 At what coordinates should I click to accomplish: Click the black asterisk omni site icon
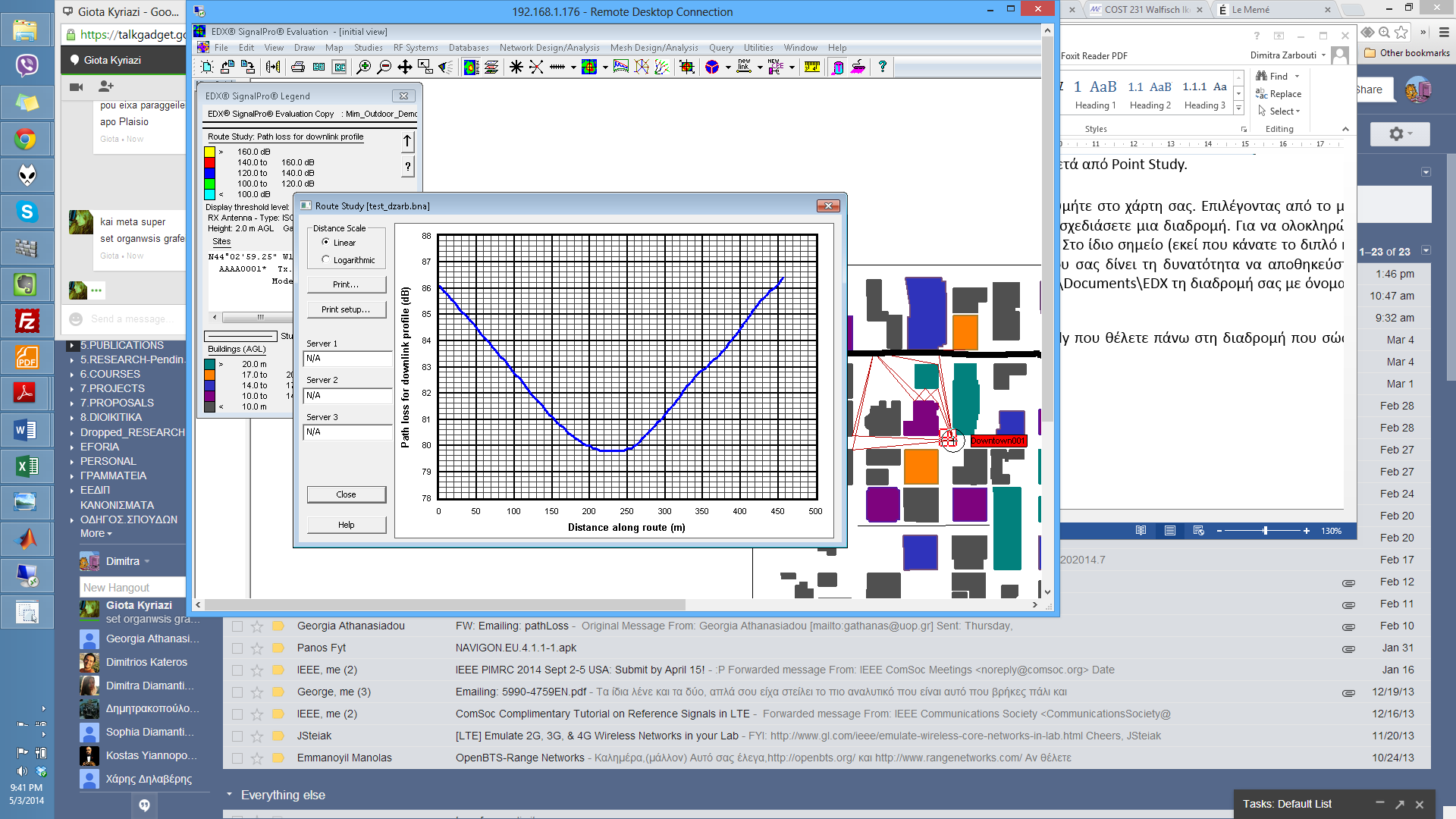click(x=516, y=67)
